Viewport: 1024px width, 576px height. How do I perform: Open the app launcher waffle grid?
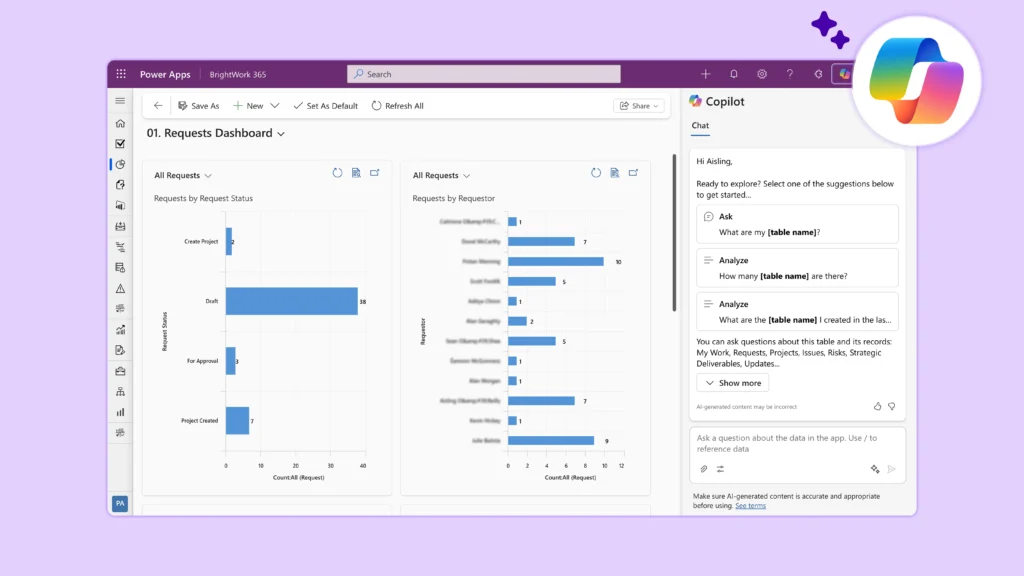121,74
